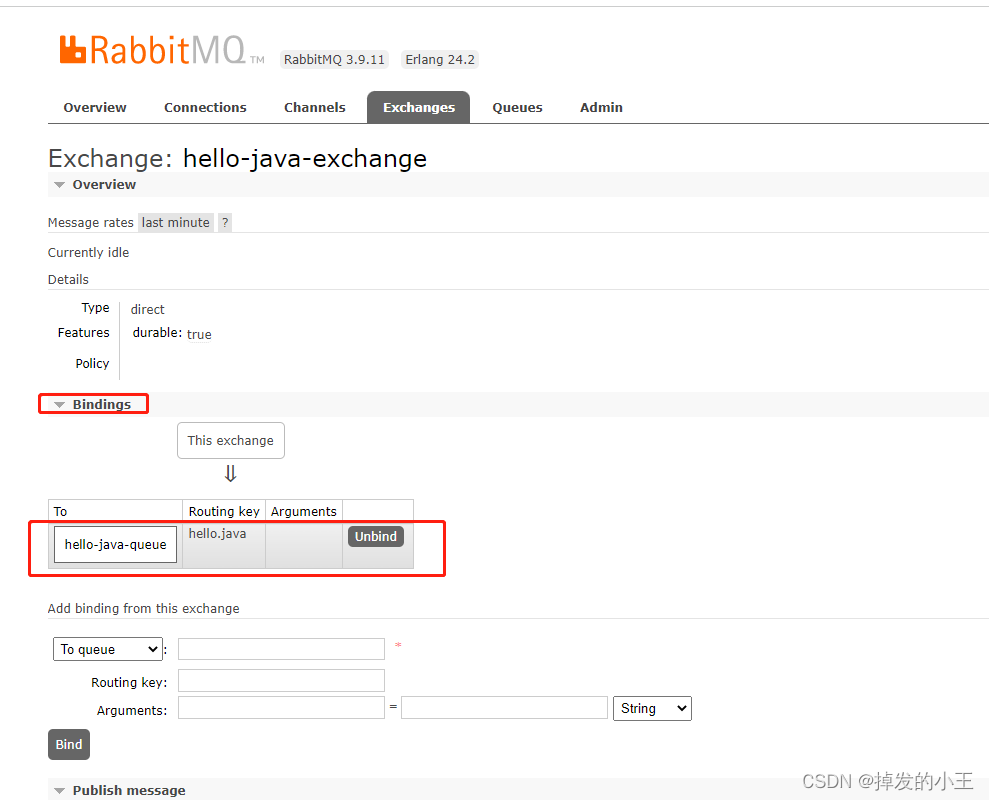The image size is (989, 800).
Task: Click the Exchange: hello-java-exchange heading
Action: pyautogui.click(x=237, y=158)
